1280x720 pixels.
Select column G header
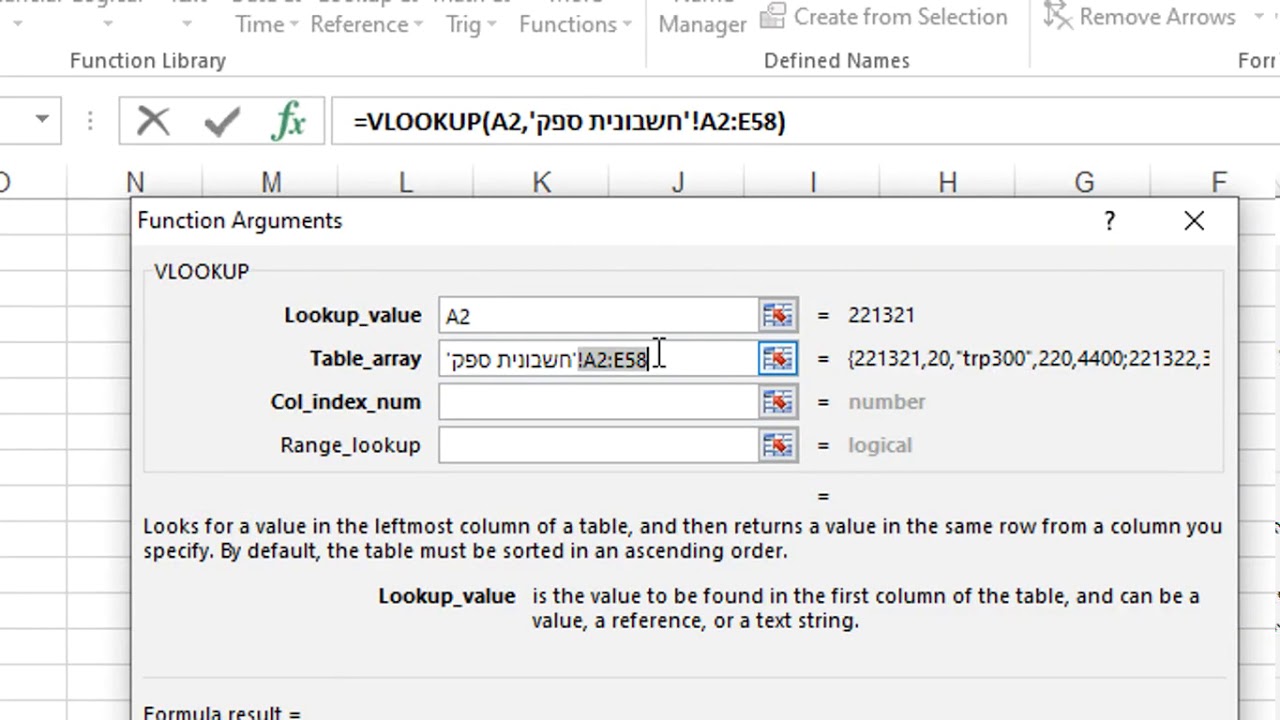[x=1083, y=182]
